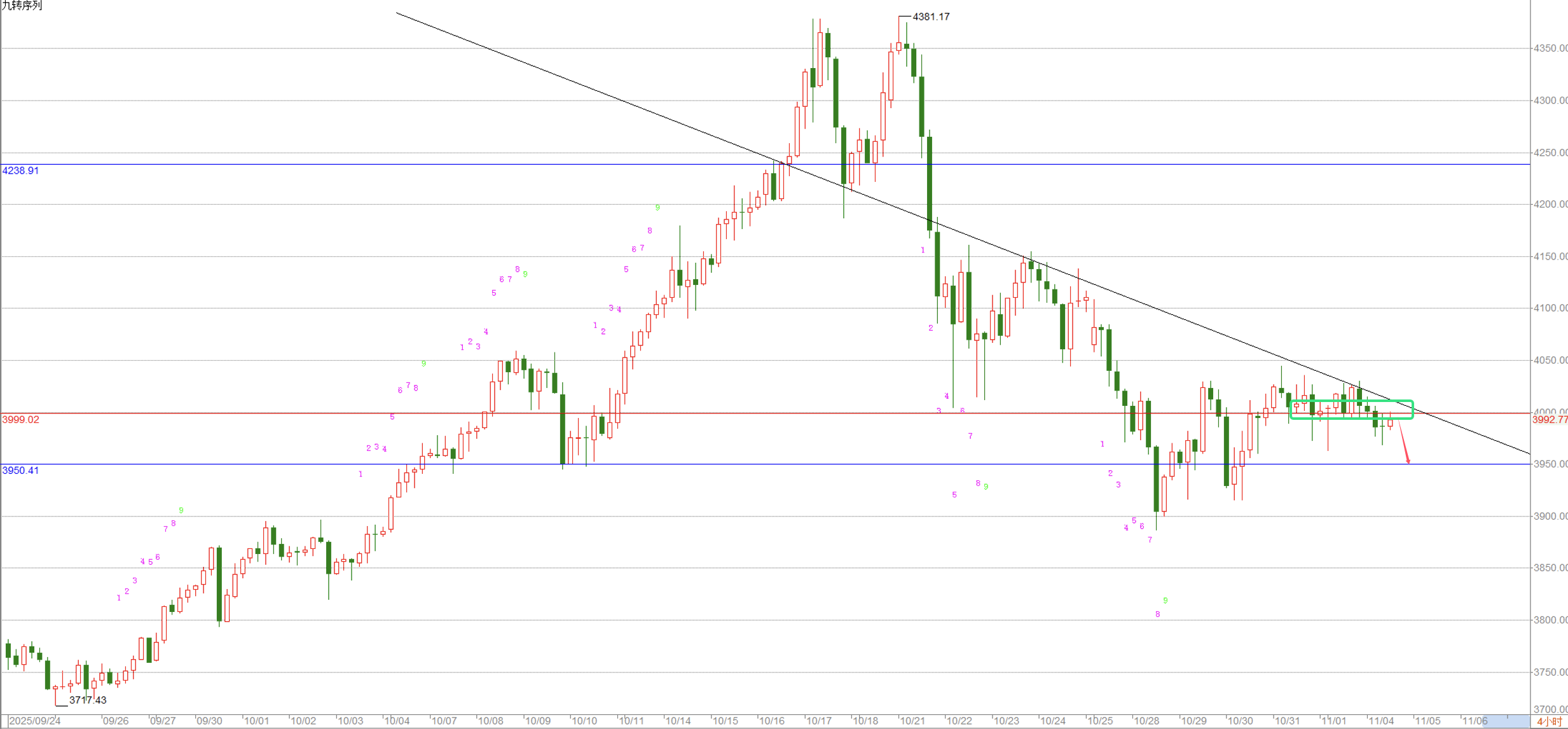Screen dimensions: 1568x729
Task: Click the 3999.02 red level label
Action: (x=20, y=420)
